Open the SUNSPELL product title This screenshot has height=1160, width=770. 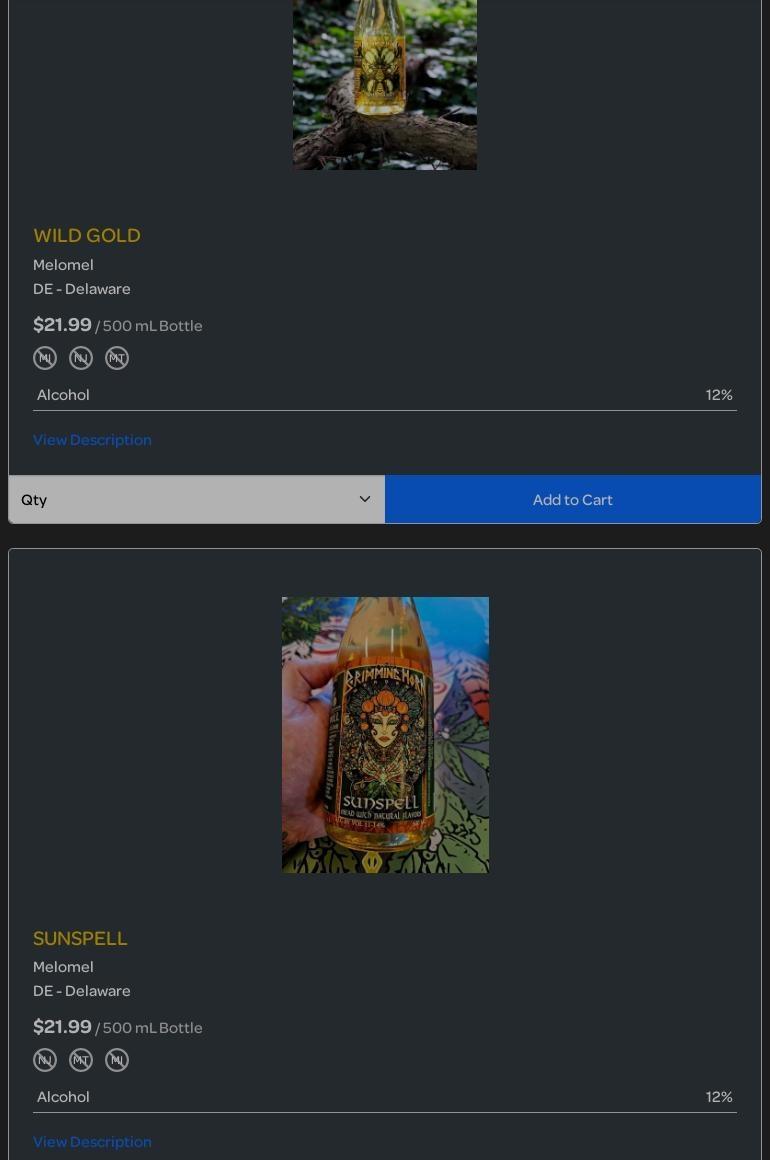80,938
